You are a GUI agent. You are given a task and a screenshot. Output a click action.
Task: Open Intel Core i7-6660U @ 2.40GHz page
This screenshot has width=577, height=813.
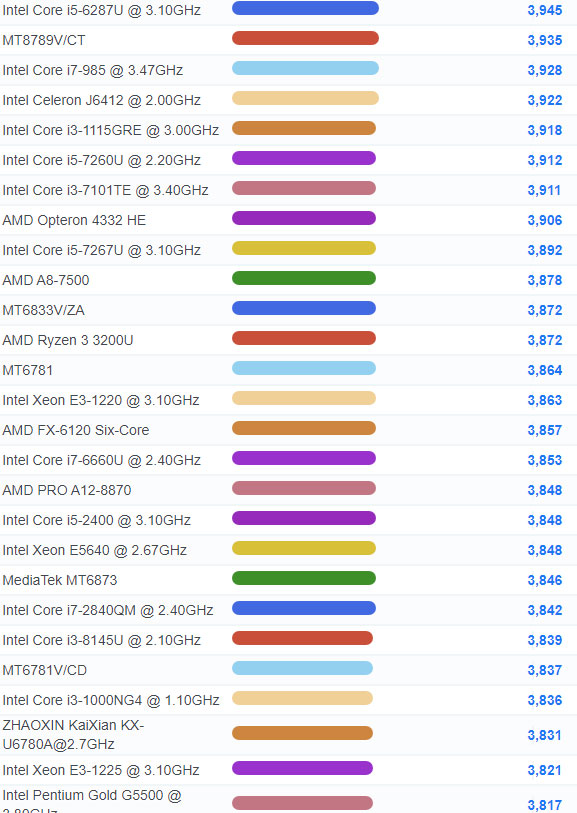pos(102,461)
